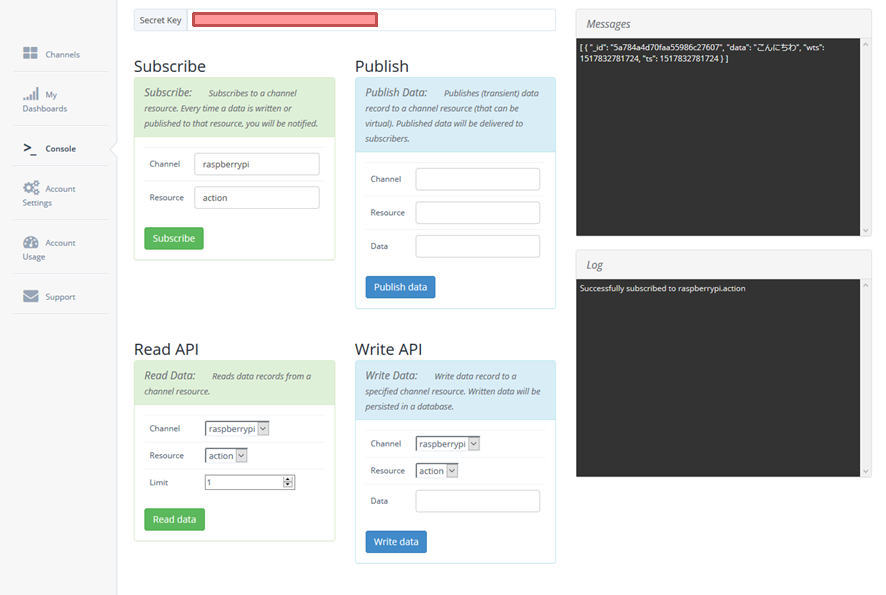Open Read API Channel dropdown
The image size is (886, 595).
pos(237,428)
